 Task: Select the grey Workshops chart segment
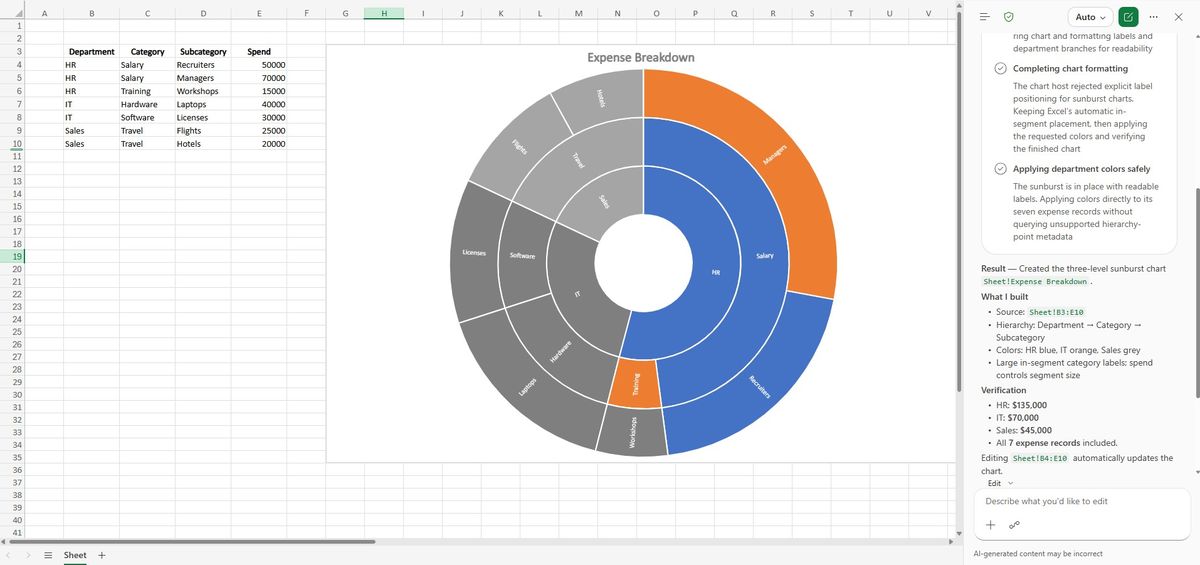click(x=631, y=432)
